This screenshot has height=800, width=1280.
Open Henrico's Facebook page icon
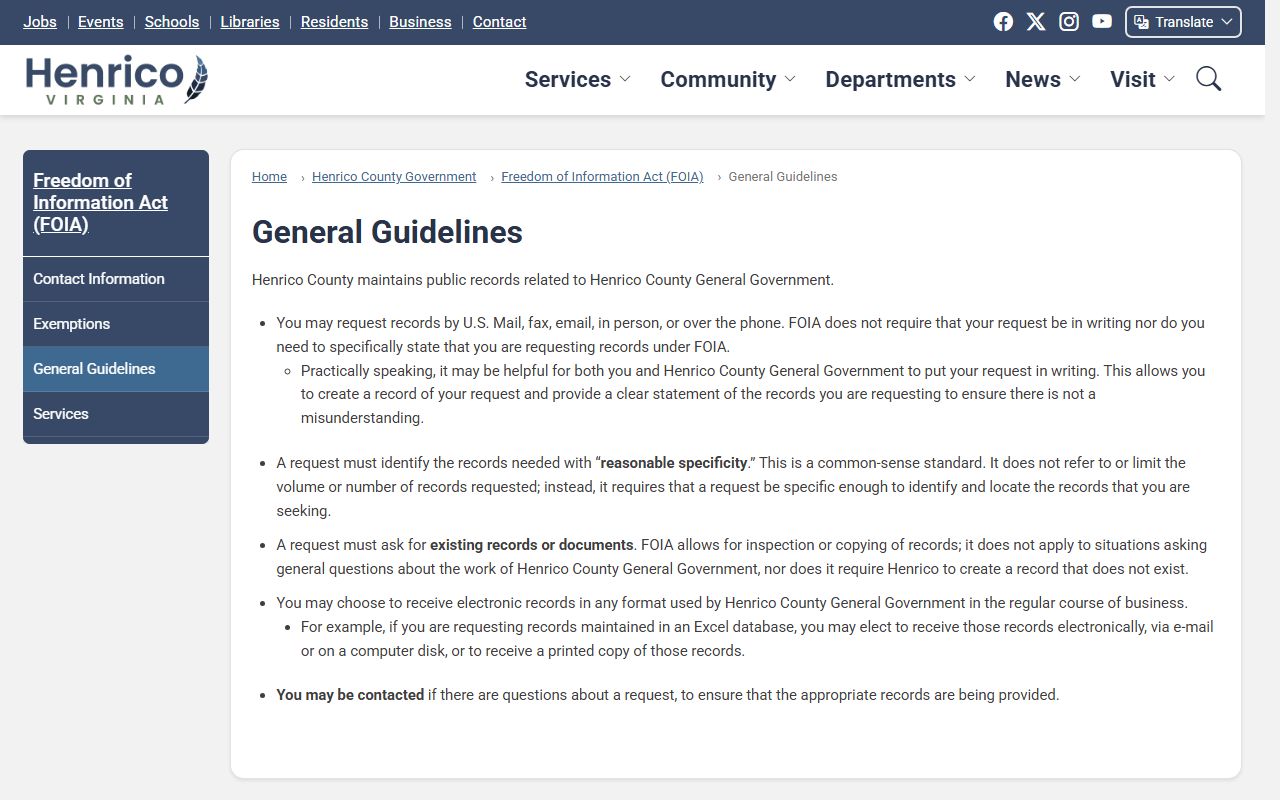(1003, 22)
